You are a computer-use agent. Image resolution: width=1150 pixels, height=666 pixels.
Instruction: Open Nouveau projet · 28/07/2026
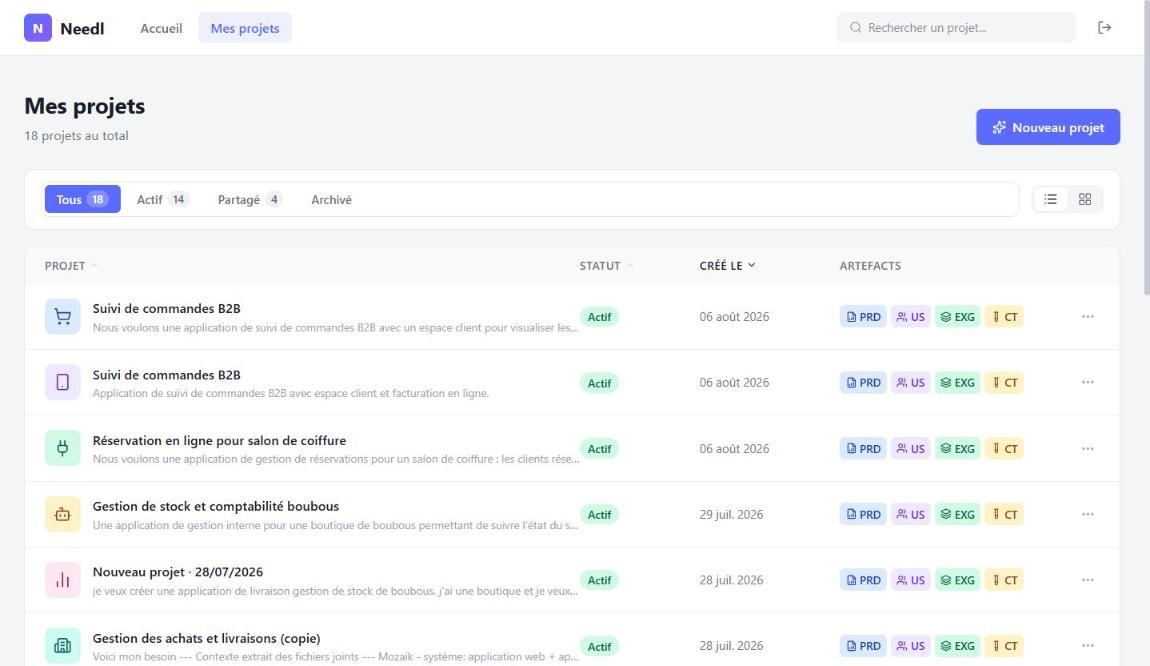click(177, 572)
